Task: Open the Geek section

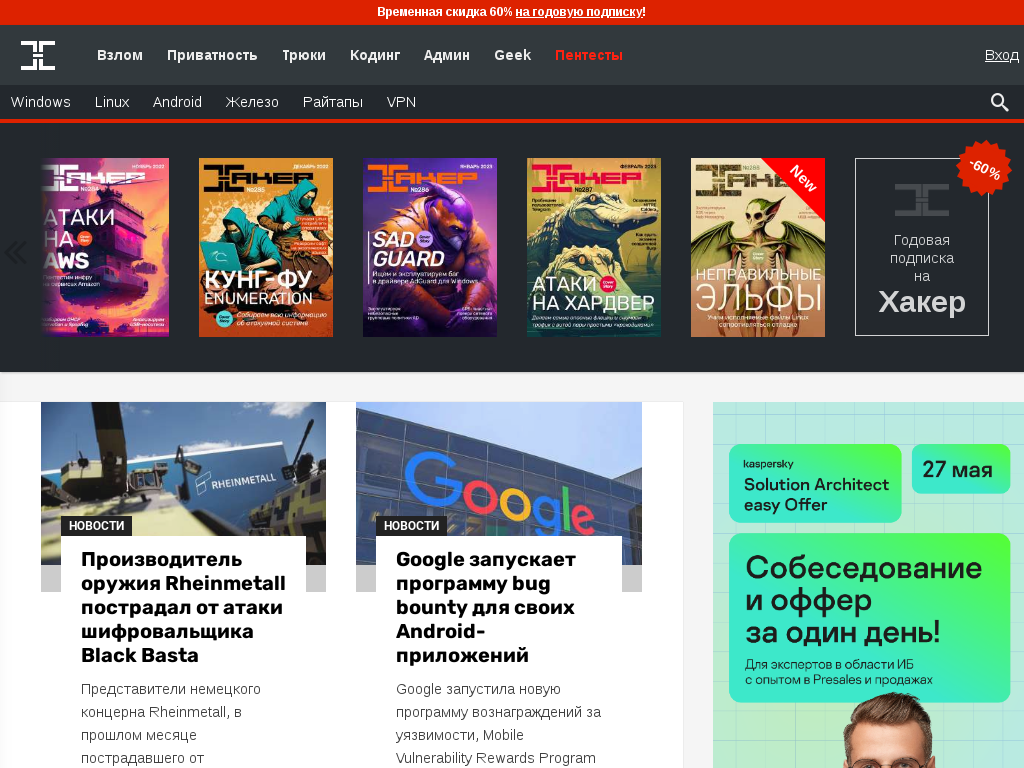Action: [513, 55]
